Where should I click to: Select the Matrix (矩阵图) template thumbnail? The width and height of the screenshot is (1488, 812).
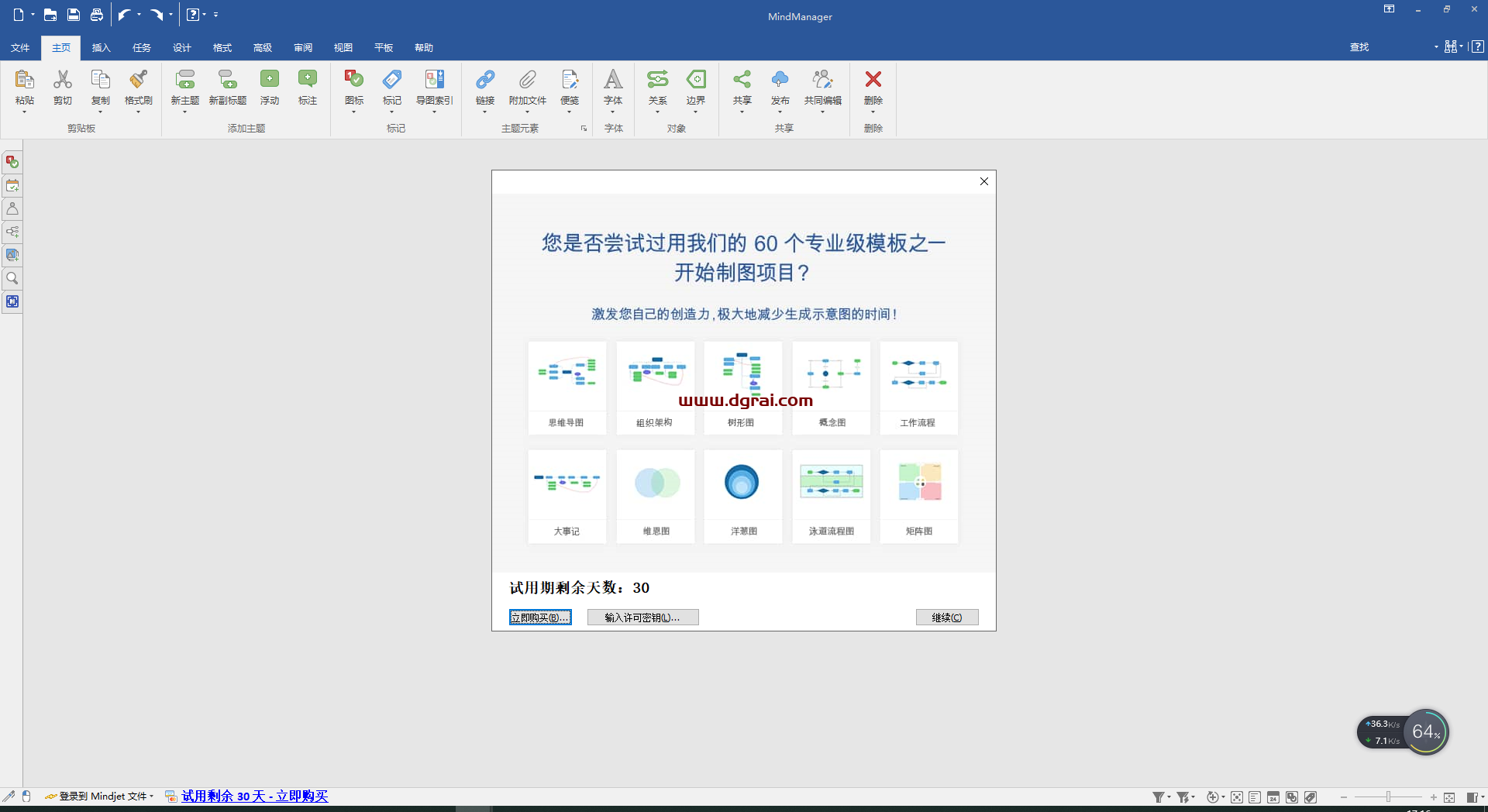coord(919,496)
